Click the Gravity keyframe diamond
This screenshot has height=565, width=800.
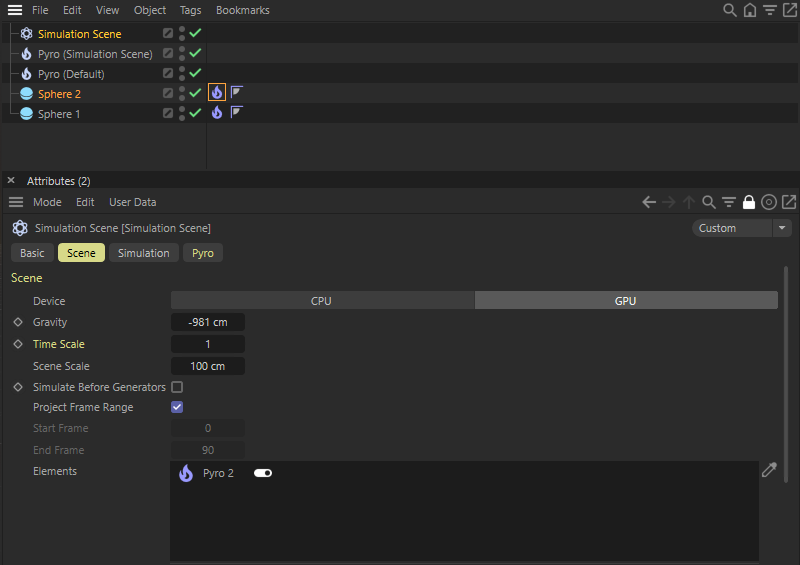(x=18, y=322)
